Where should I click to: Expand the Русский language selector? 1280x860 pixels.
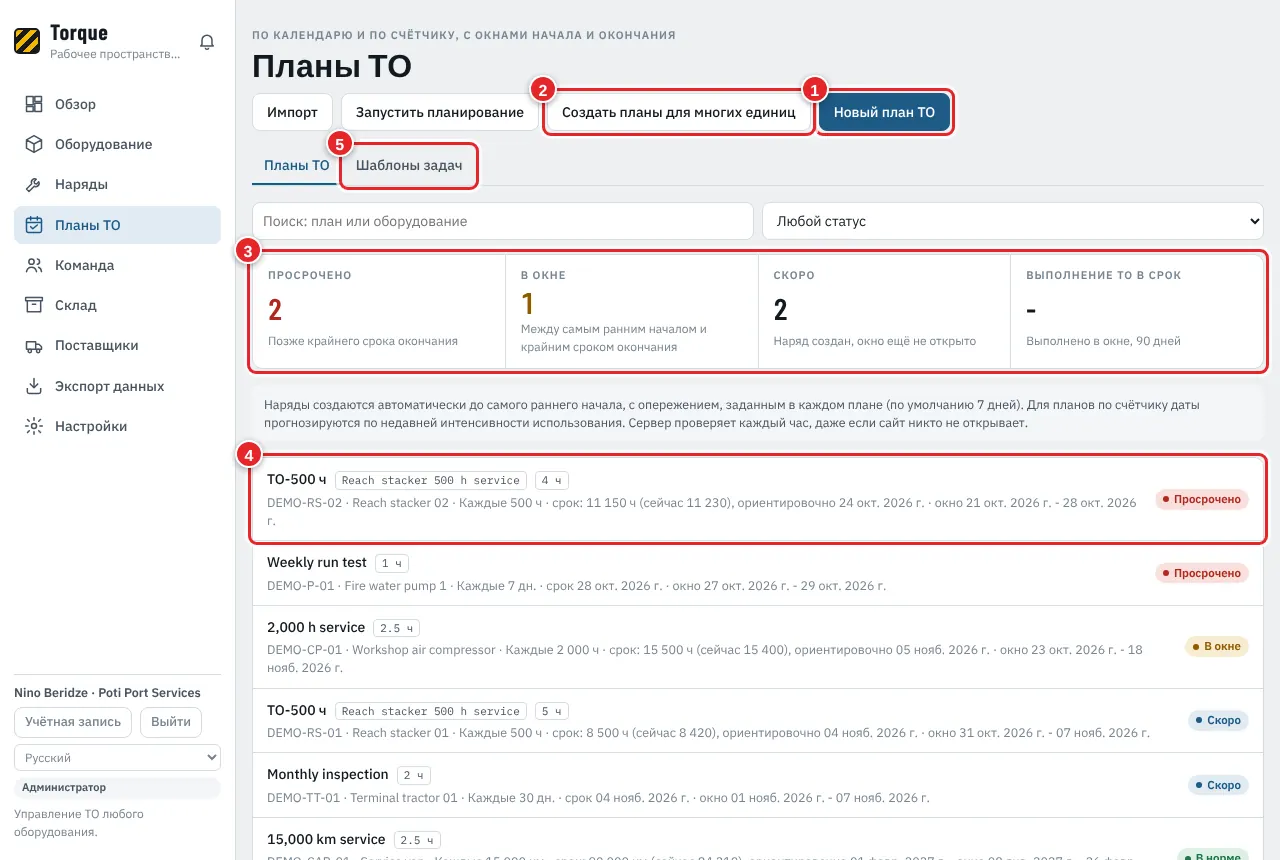pos(117,758)
